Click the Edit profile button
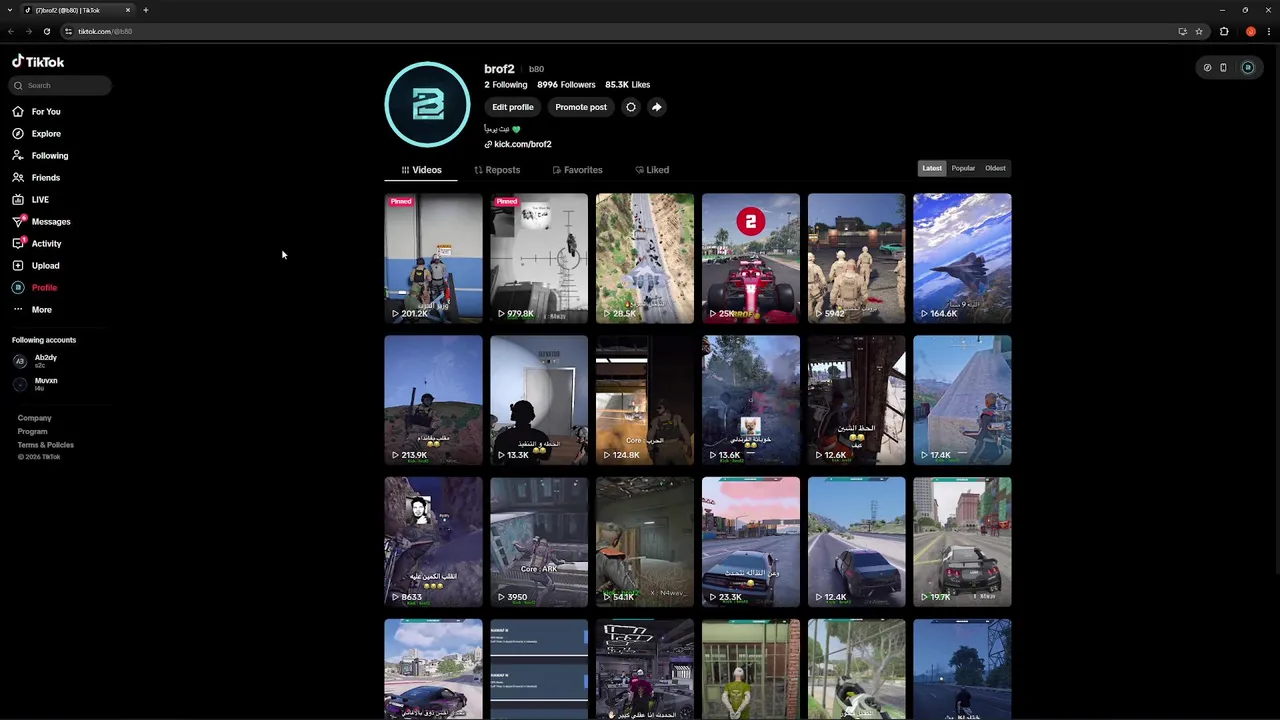This screenshot has width=1280, height=720. [512, 107]
